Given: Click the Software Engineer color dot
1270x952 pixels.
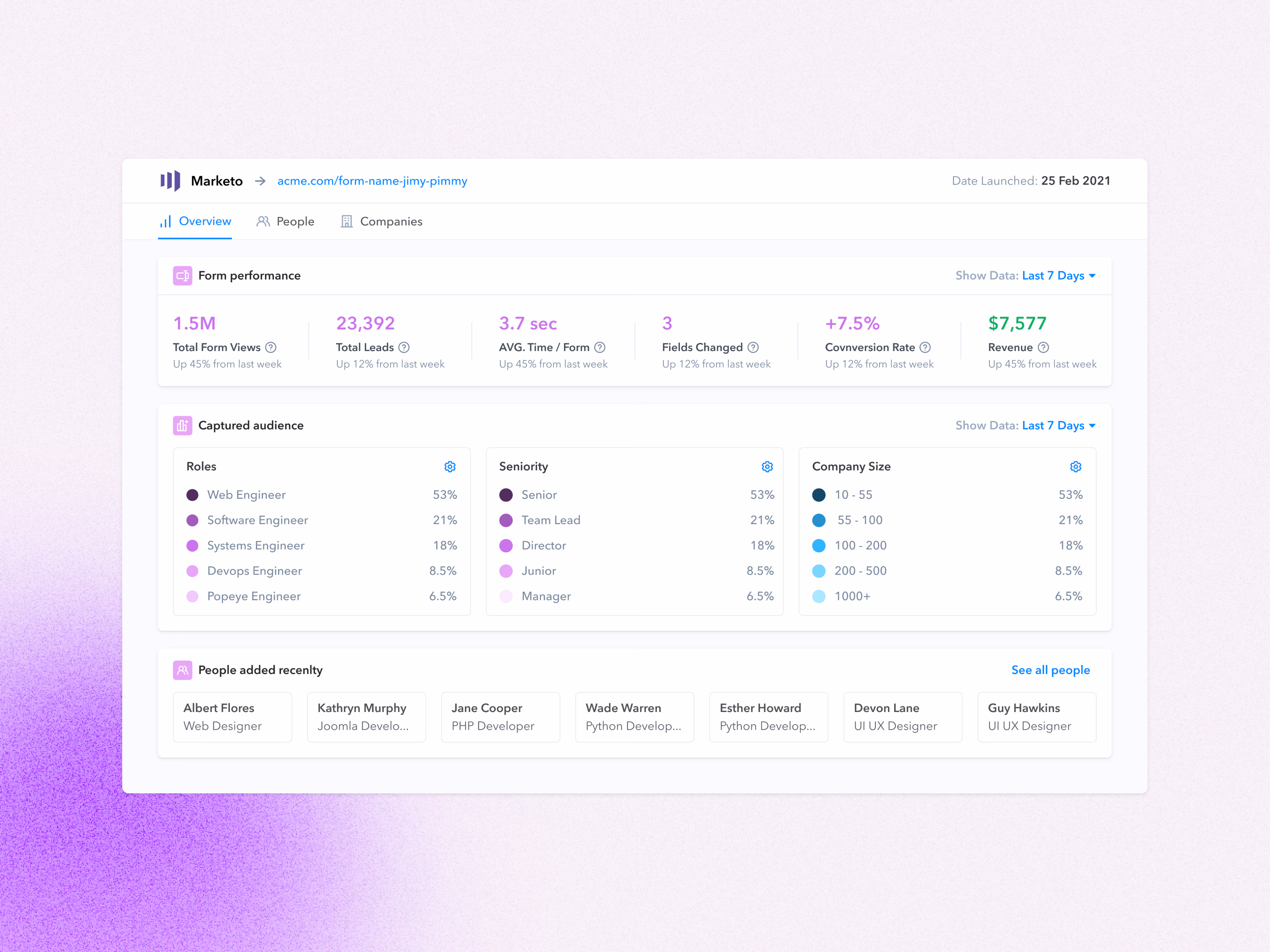Looking at the screenshot, I should pyautogui.click(x=192, y=520).
